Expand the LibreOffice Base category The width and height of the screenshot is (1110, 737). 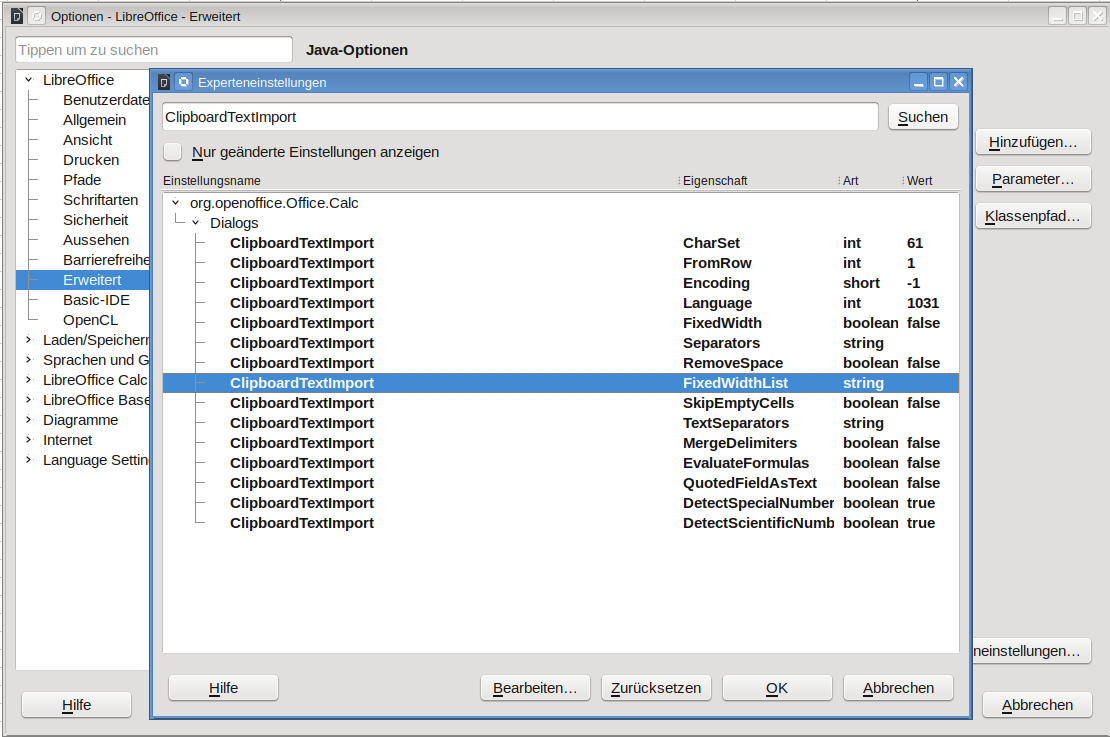point(28,400)
